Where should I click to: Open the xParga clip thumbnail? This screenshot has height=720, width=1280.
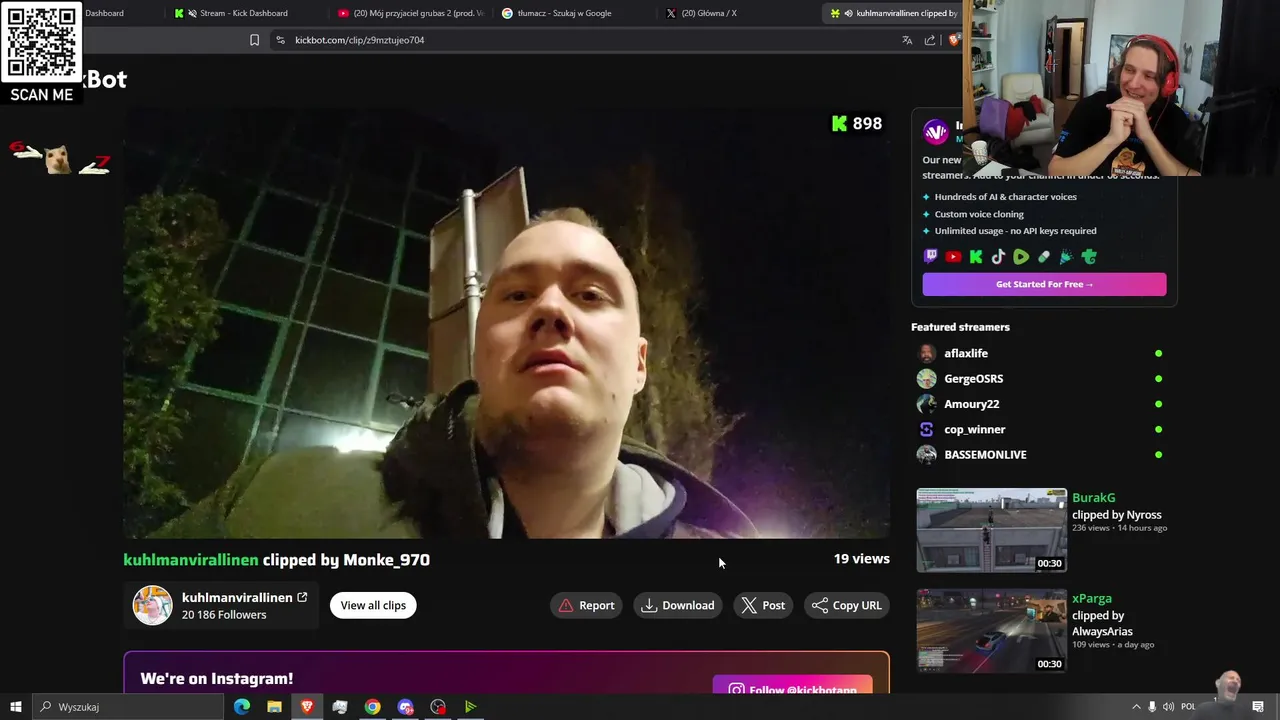(x=992, y=631)
